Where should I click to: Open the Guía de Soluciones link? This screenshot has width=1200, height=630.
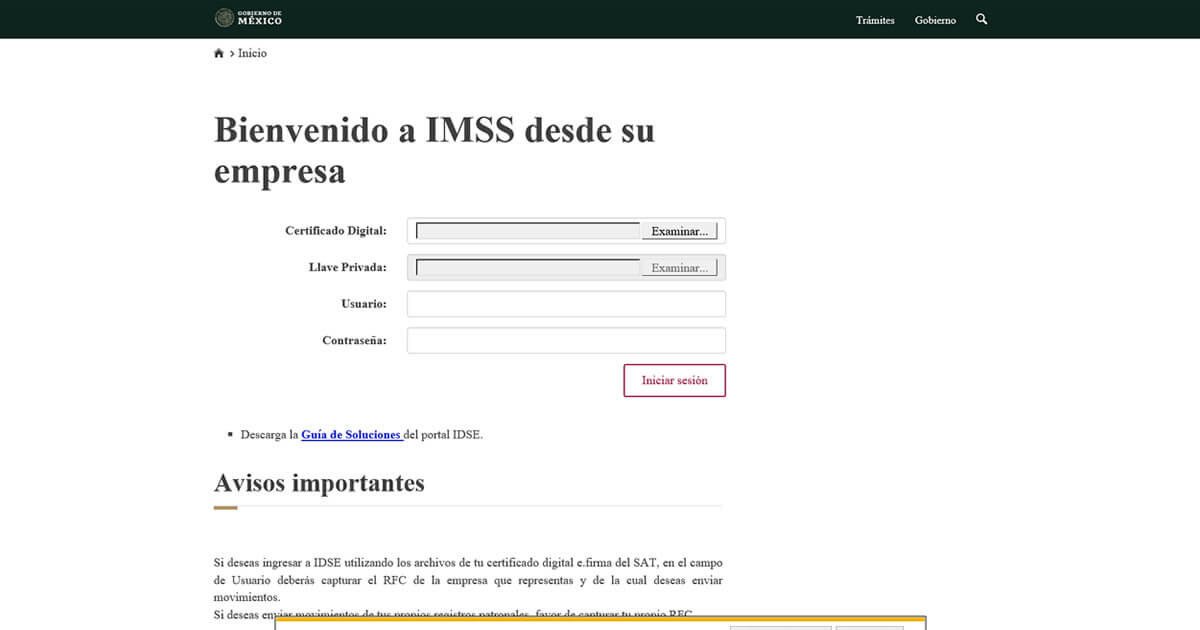tap(350, 435)
